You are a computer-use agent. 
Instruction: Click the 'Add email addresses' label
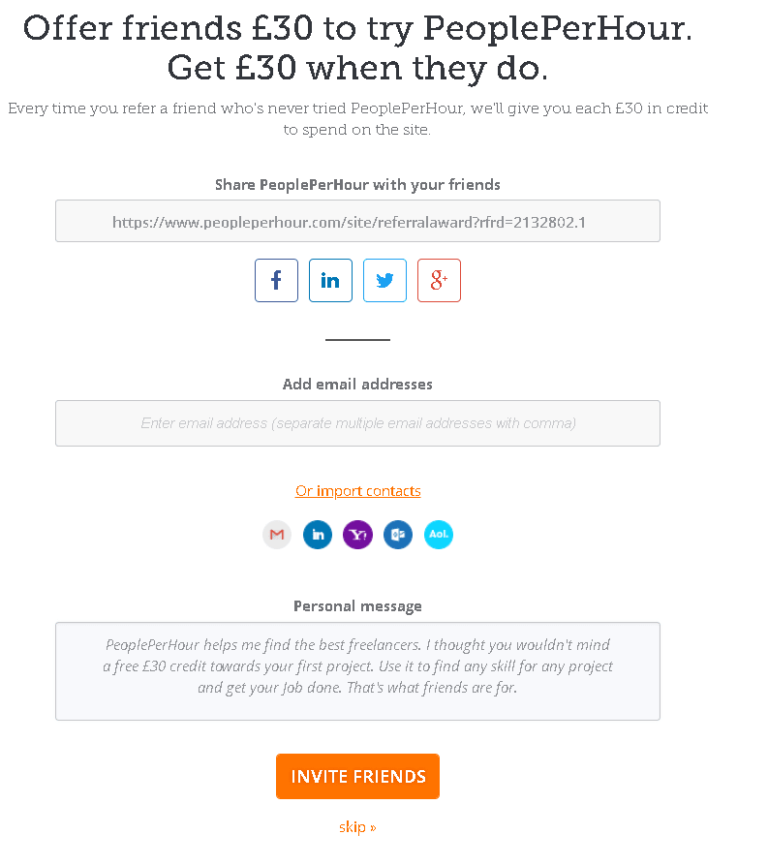coord(357,384)
